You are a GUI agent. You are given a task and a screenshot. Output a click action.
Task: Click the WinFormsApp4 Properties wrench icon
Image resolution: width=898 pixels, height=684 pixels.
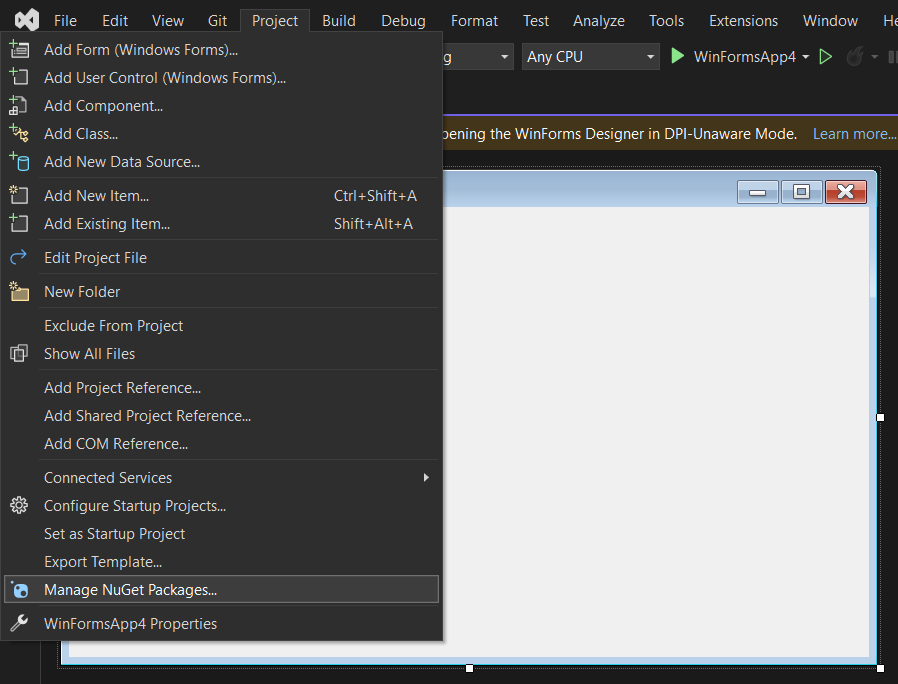pos(19,623)
